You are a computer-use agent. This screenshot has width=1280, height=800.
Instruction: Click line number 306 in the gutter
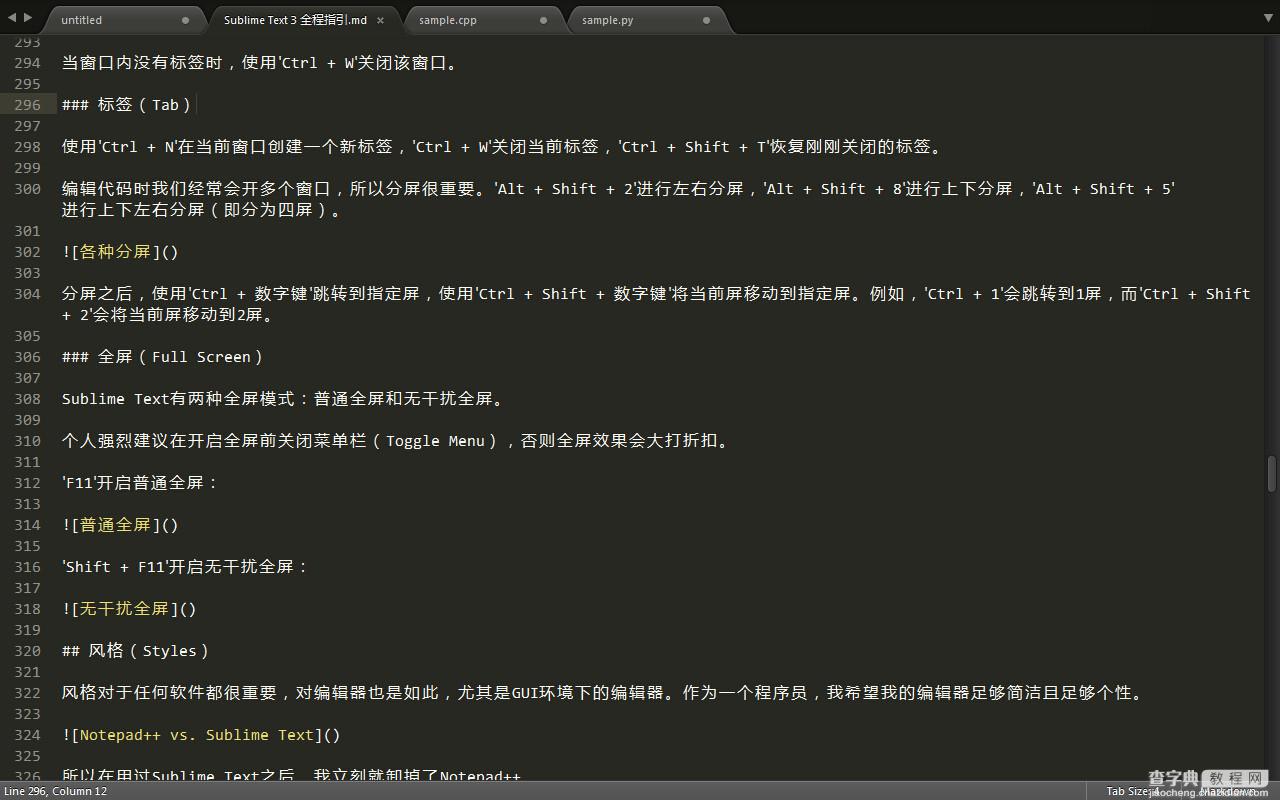coord(27,357)
